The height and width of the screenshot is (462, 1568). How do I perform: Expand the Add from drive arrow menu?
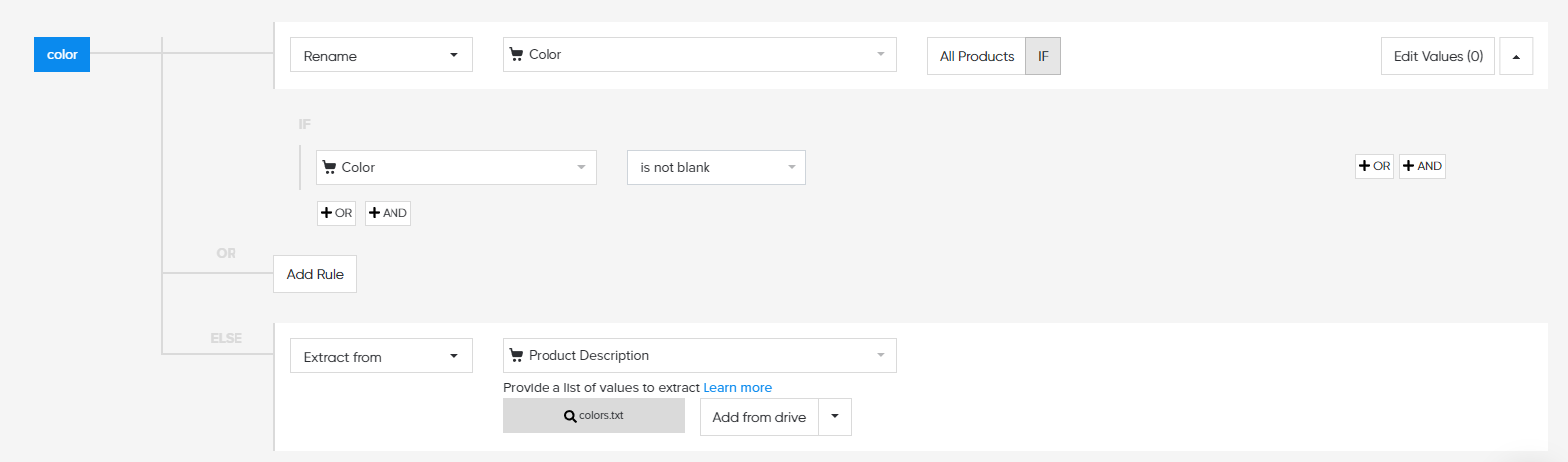[835, 417]
